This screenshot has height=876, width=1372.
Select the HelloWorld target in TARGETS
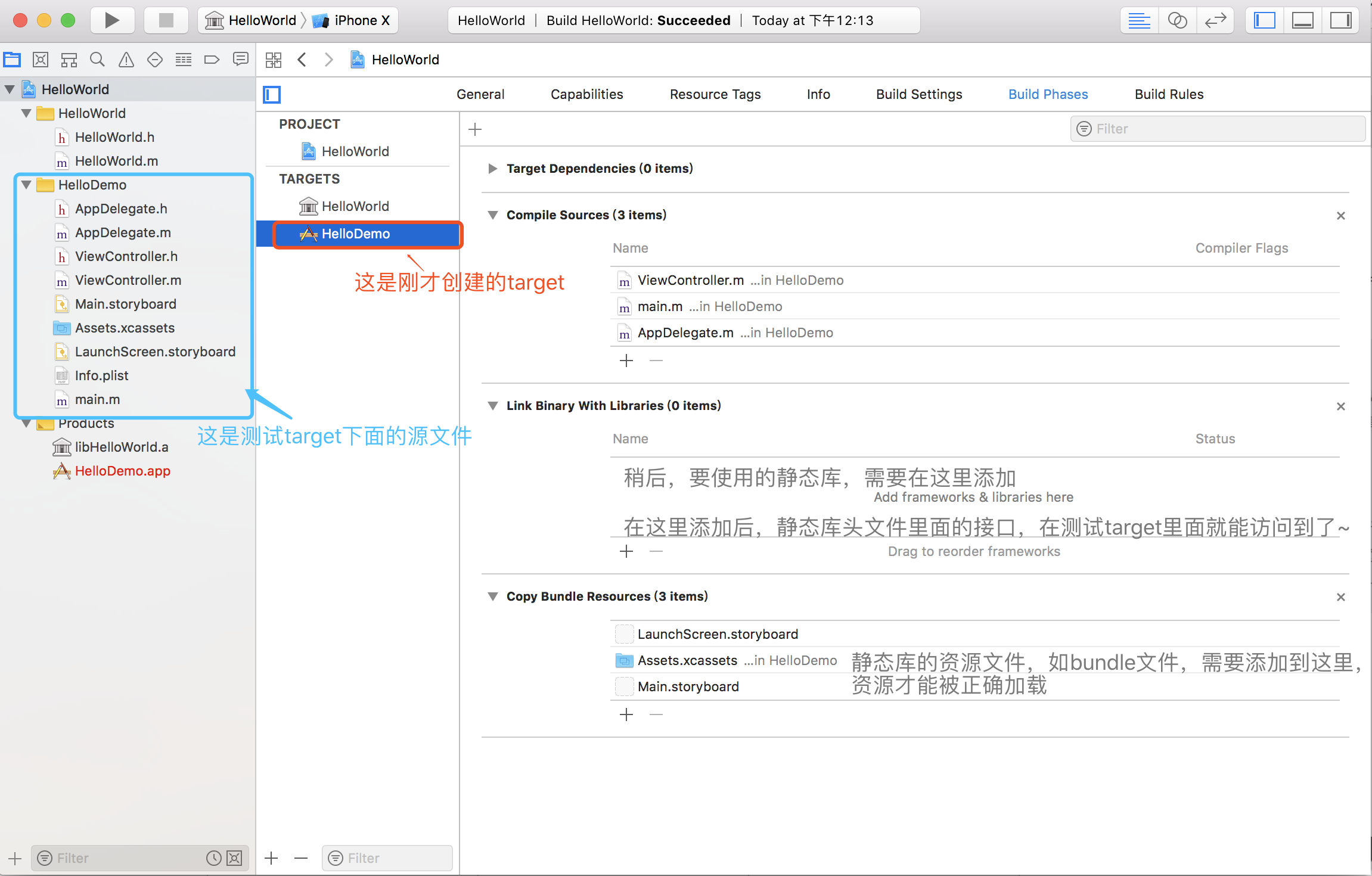pos(355,206)
